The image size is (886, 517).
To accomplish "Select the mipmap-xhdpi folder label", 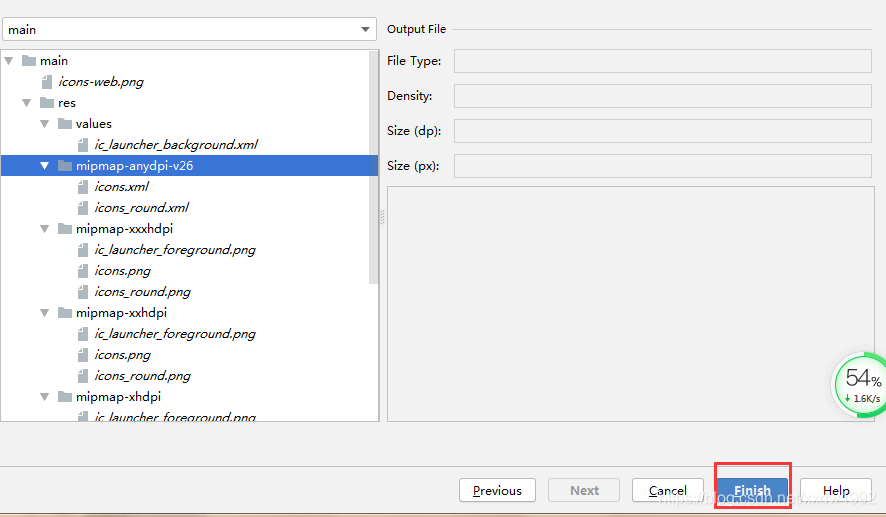I will 118,397.
